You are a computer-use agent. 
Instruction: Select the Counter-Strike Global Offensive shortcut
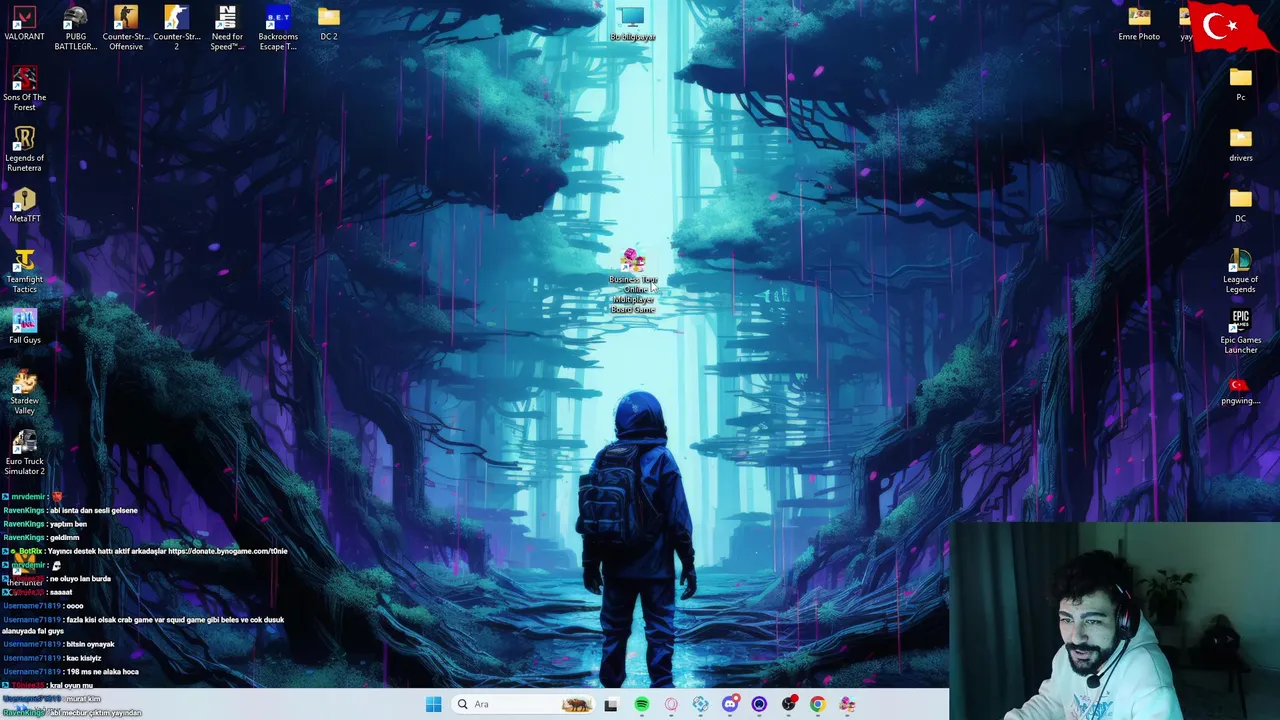pos(126,28)
